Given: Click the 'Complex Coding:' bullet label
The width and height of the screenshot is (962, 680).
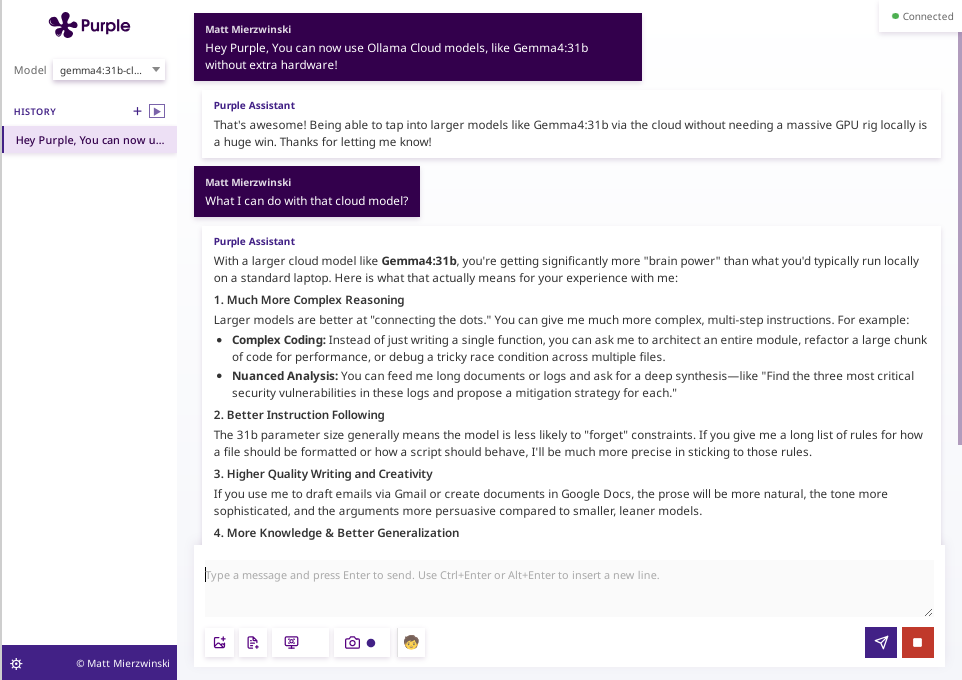Looking at the screenshot, I should [x=279, y=340].
